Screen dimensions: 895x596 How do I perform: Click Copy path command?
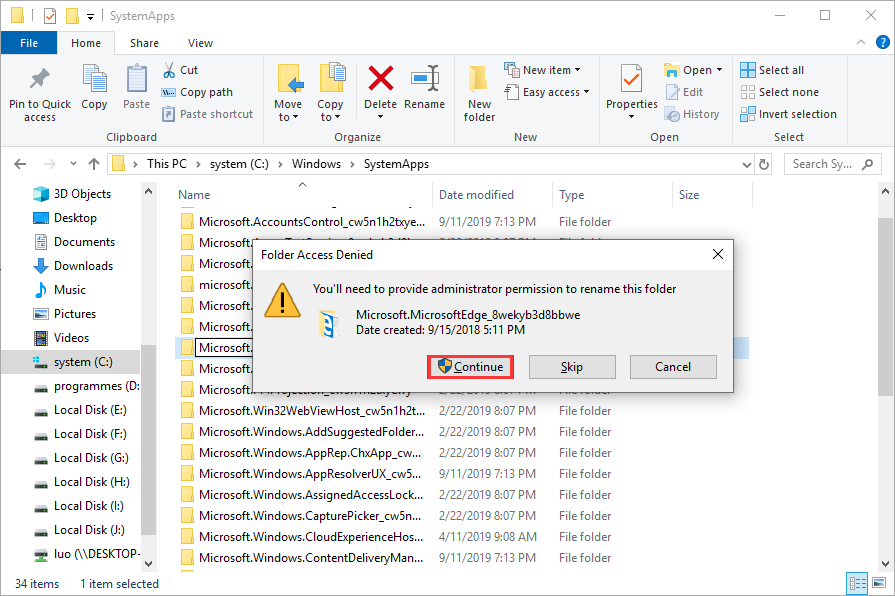coord(197,92)
